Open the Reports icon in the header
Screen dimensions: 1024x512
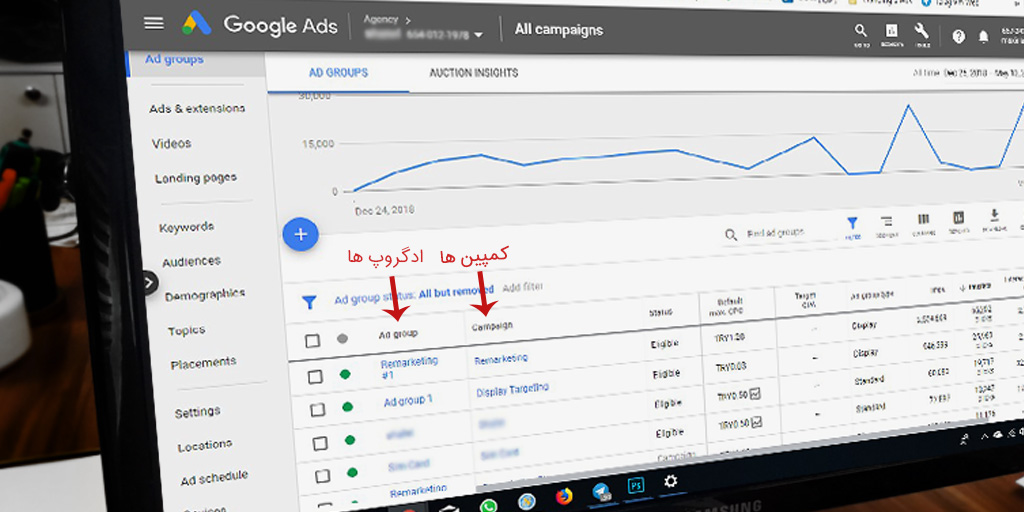(x=891, y=33)
